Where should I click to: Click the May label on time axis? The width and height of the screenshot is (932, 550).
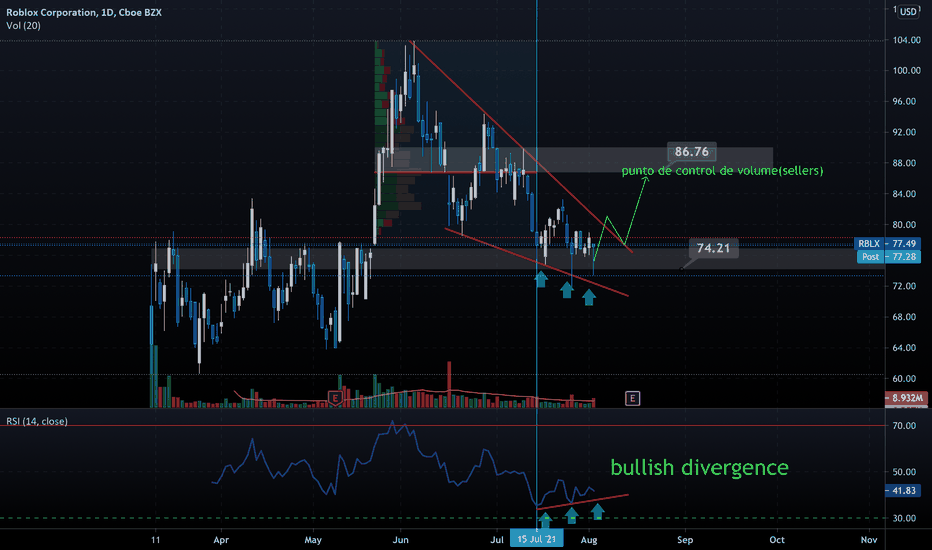point(313,540)
